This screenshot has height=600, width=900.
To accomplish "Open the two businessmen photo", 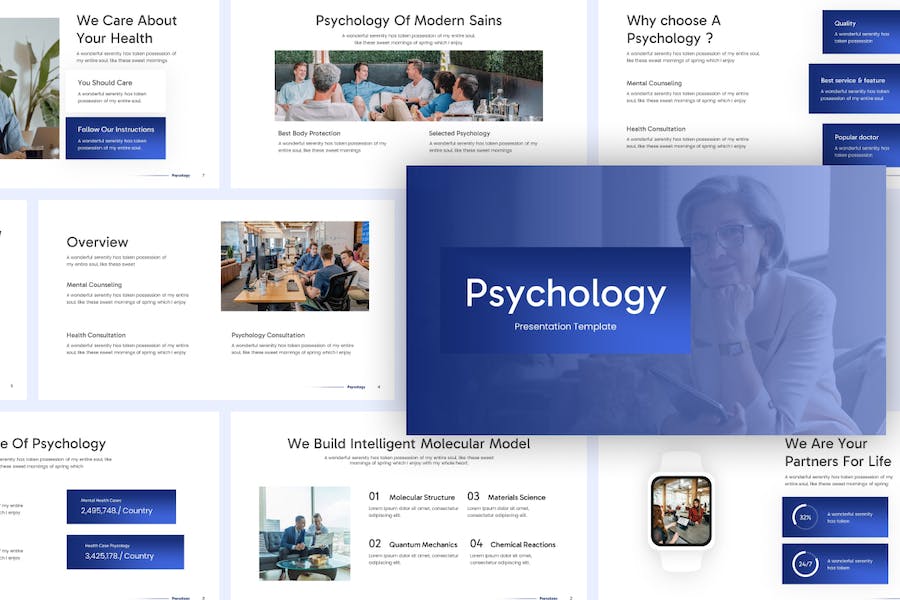I will coord(305,533).
